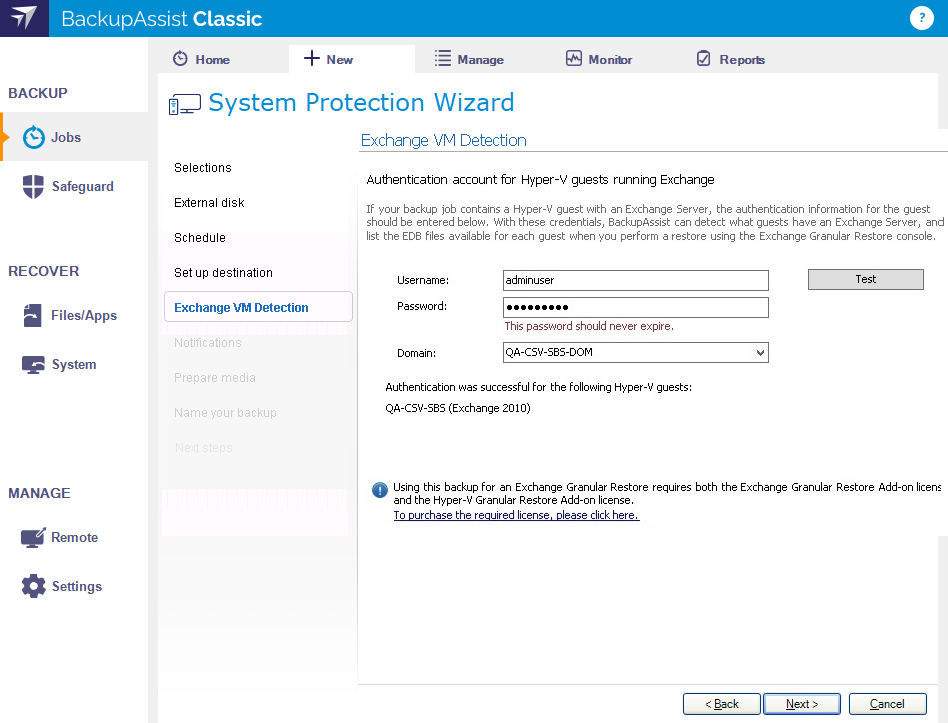Open System recovery in the sidebar
The height and width of the screenshot is (723, 948).
click(74, 365)
